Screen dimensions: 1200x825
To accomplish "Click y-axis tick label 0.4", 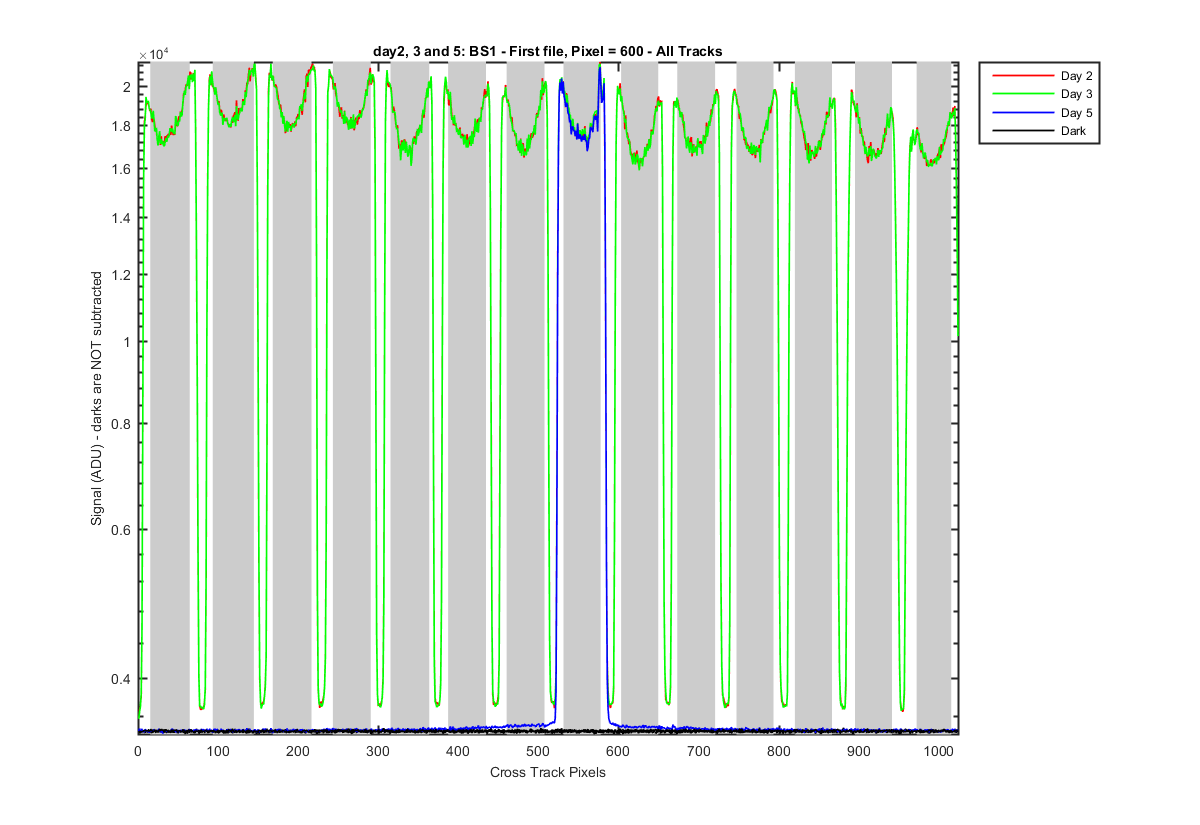I will tap(121, 679).
